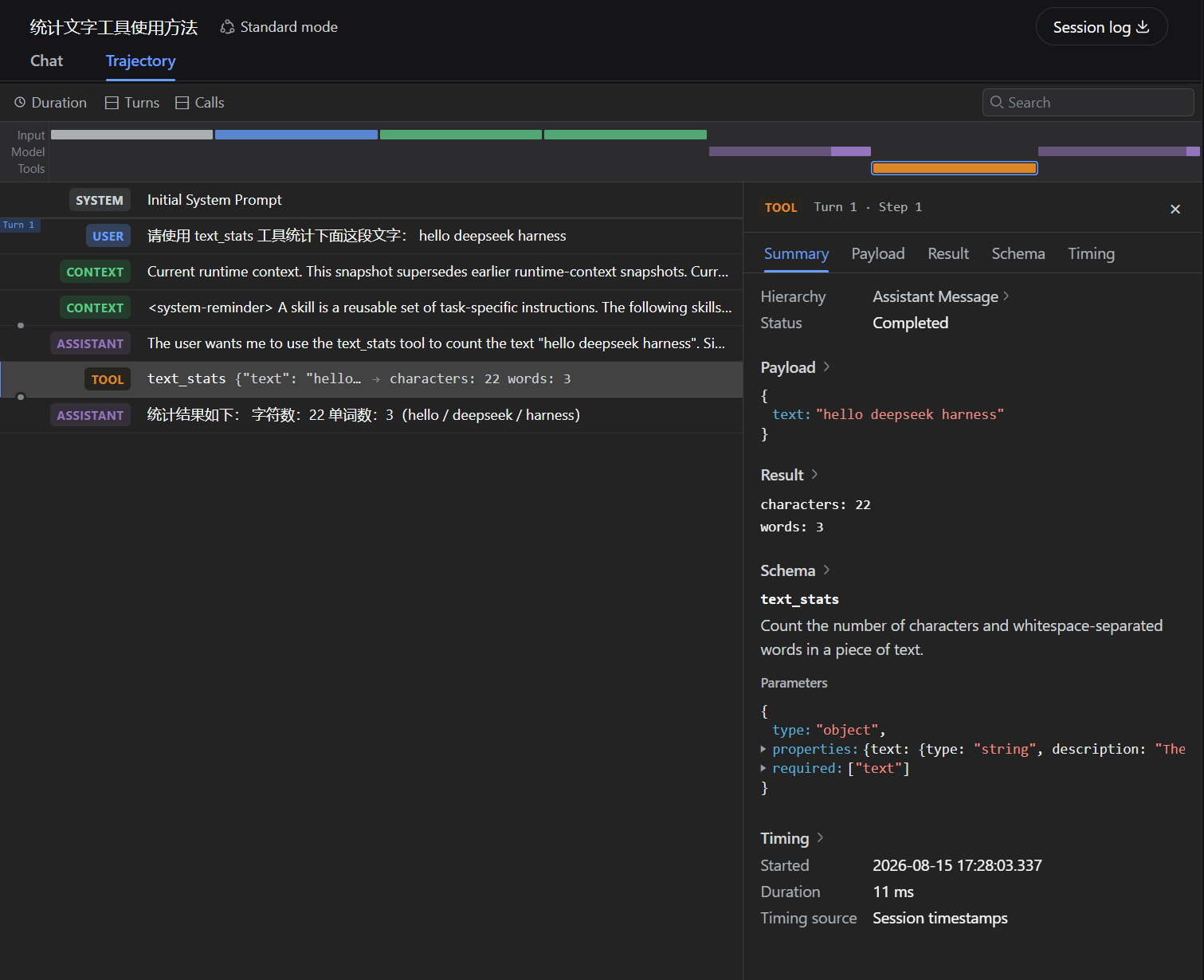This screenshot has width=1204, height=980.
Task: Click the 'Turn 1 · Step 1' header text
Action: click(868, 207)
